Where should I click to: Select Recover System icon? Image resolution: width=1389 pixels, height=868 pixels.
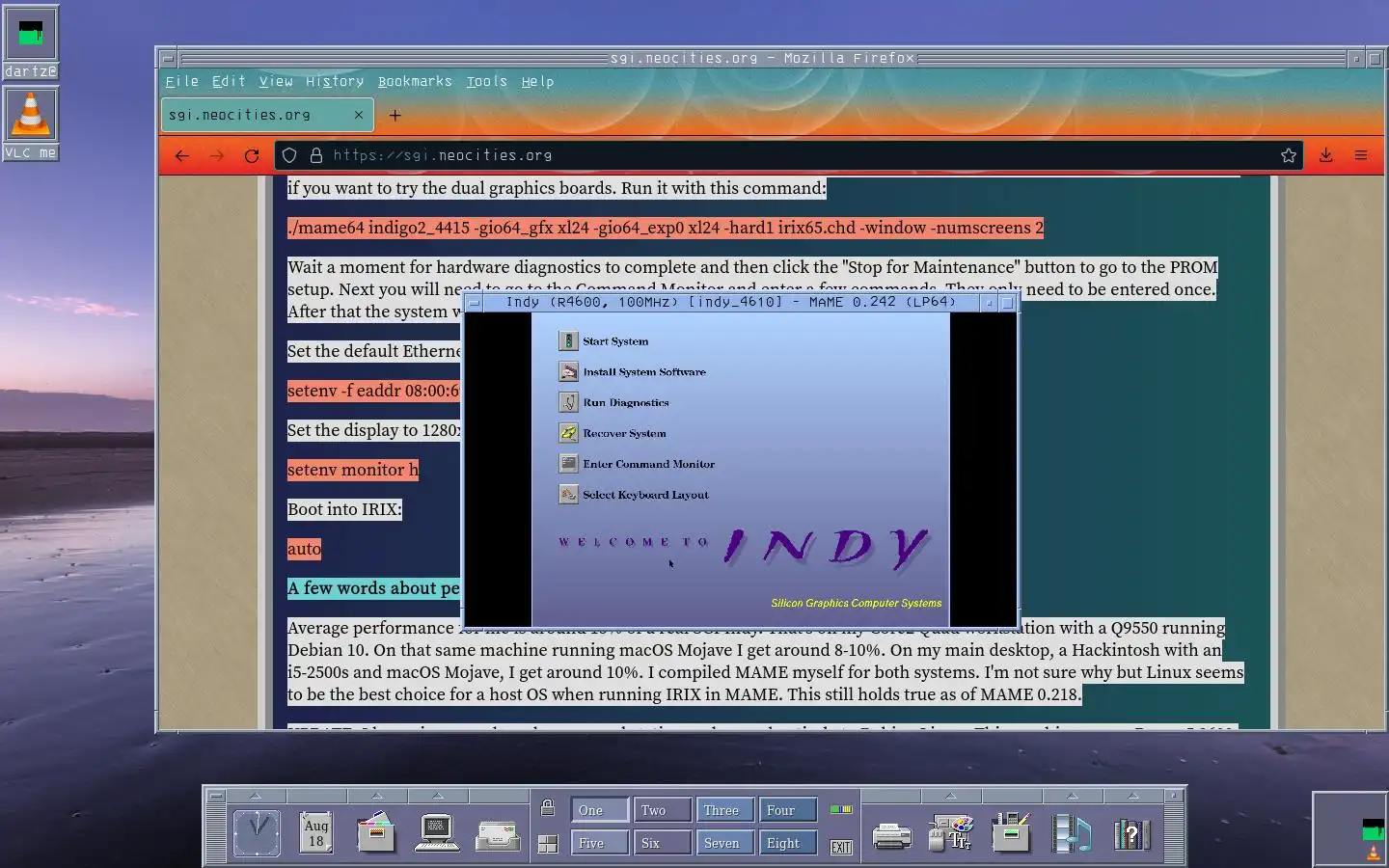[568, 433]
